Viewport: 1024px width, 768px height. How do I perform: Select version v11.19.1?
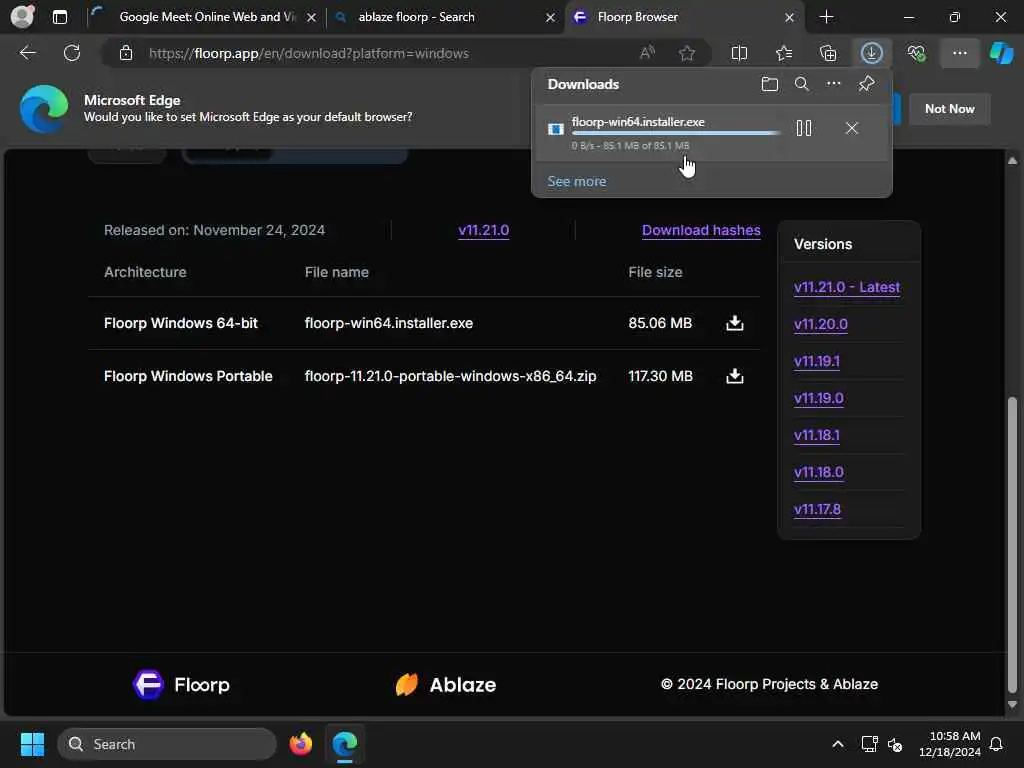coord(816,361)
